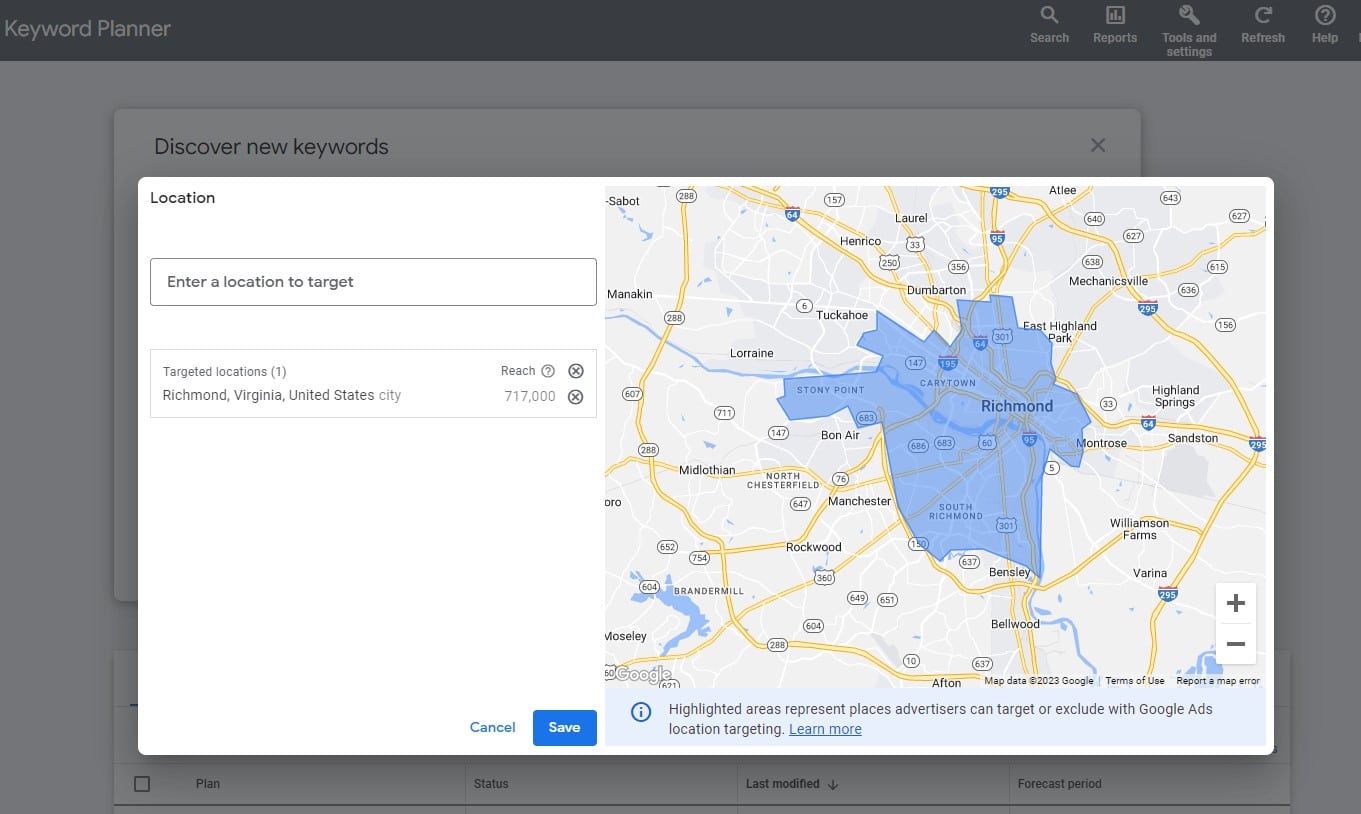Click the Google logo on the map
The height and width of the screenshot is (814, 1361).
pyautogui.click(x=642, y=675)
